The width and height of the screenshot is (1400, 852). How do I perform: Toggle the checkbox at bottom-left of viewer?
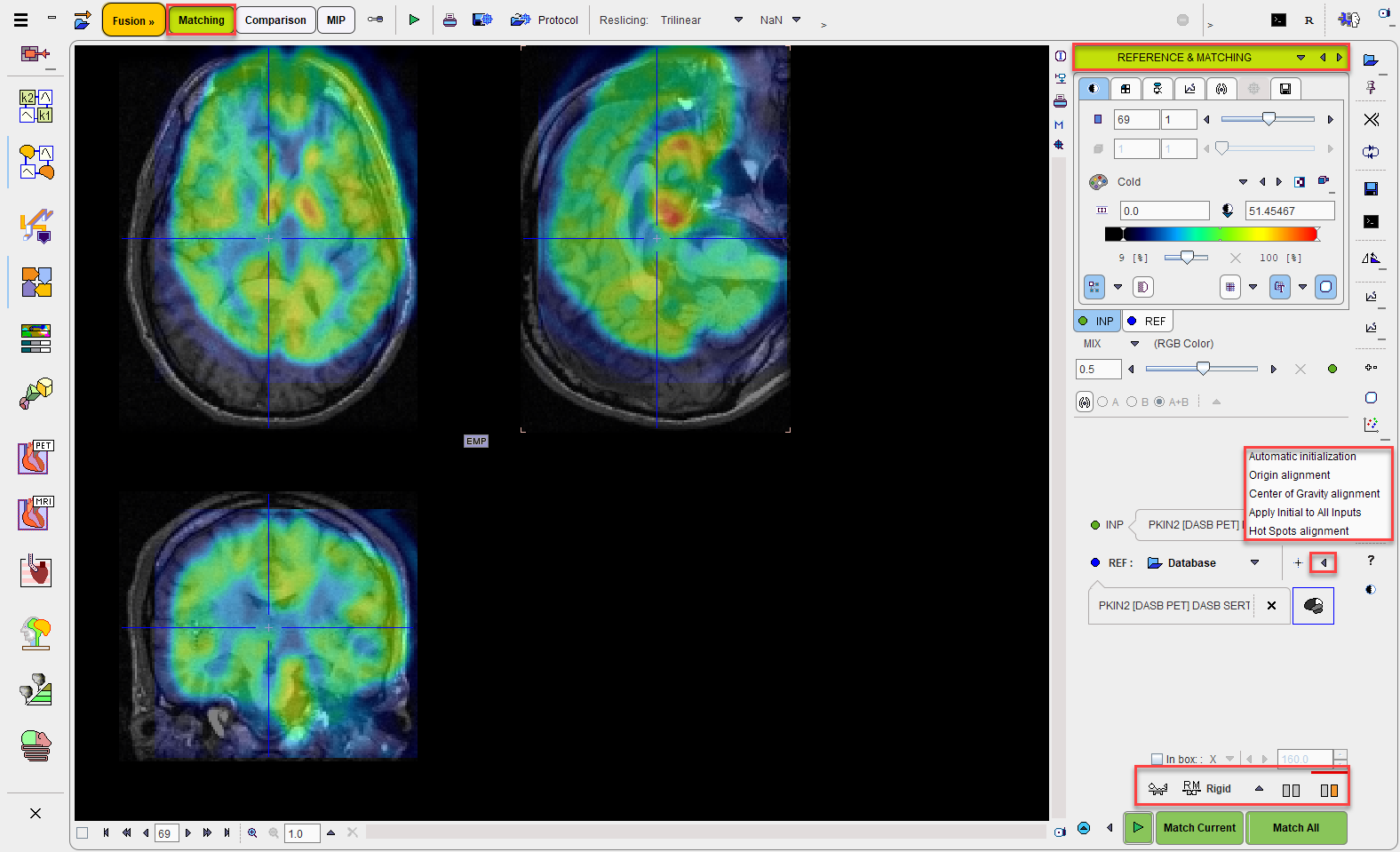click(83, 832)
